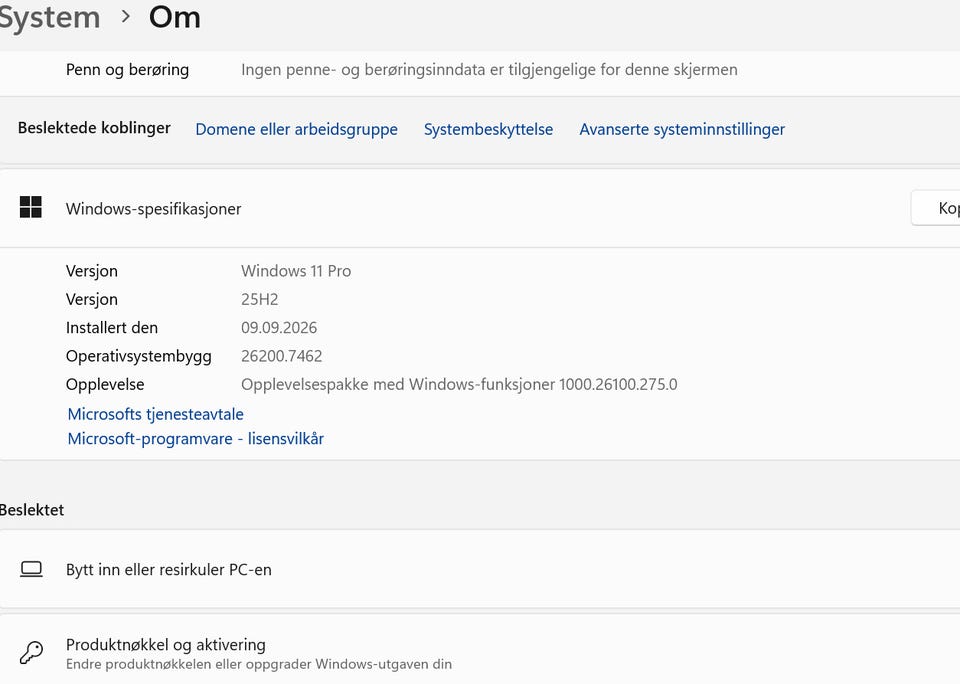Click the Opplevelse label
960x684 pixels.
(x=105, y=385)
